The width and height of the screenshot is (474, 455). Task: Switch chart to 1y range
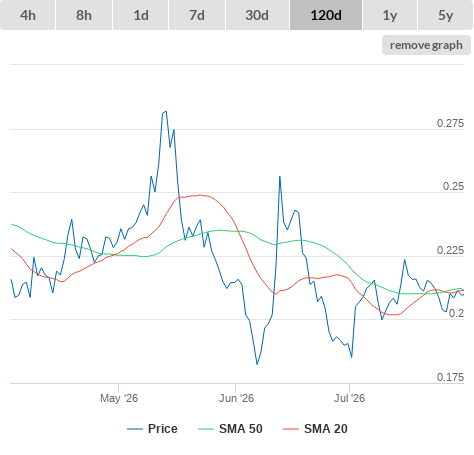pos(390,15)
